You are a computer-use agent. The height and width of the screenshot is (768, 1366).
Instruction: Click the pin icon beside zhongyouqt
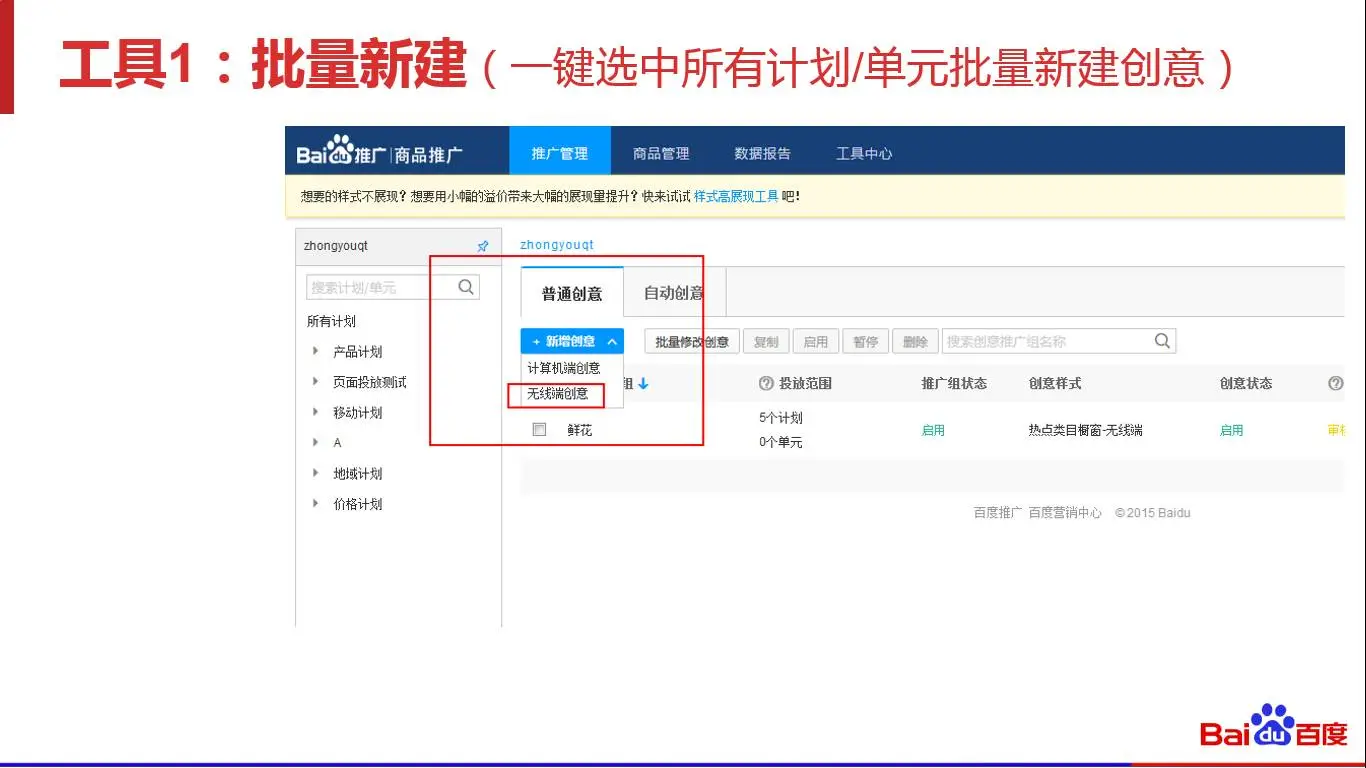(x=483, y=246)
